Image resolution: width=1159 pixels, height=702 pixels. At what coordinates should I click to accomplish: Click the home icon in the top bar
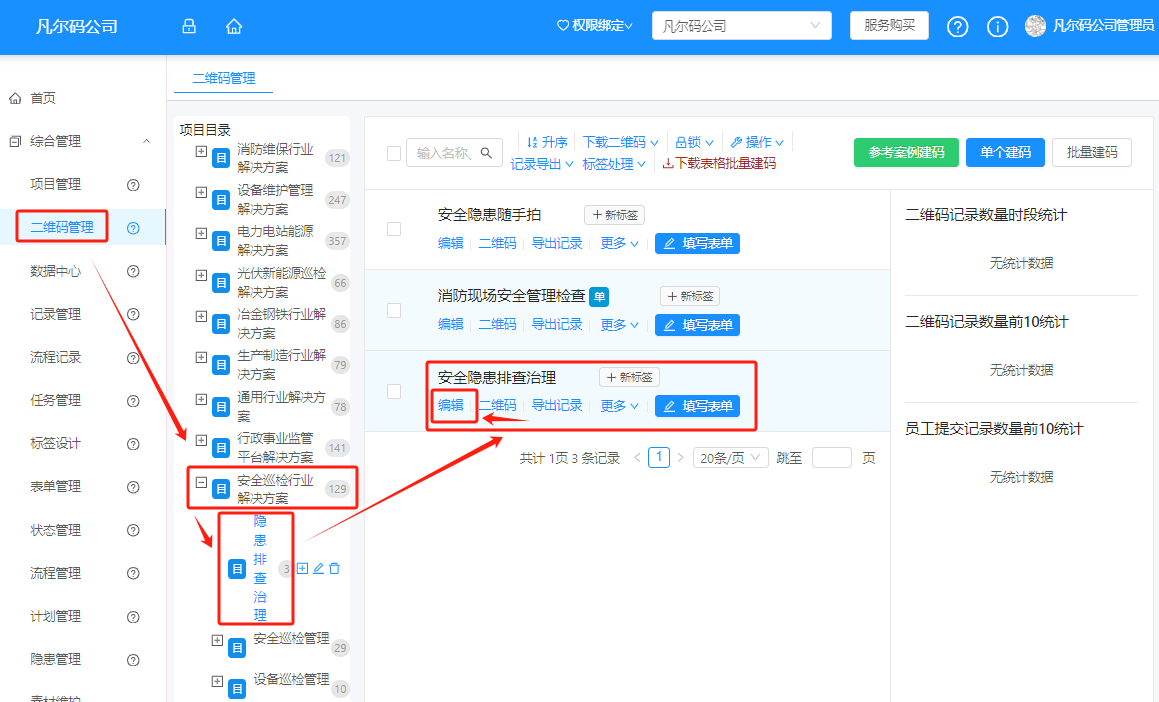(233, 26)
